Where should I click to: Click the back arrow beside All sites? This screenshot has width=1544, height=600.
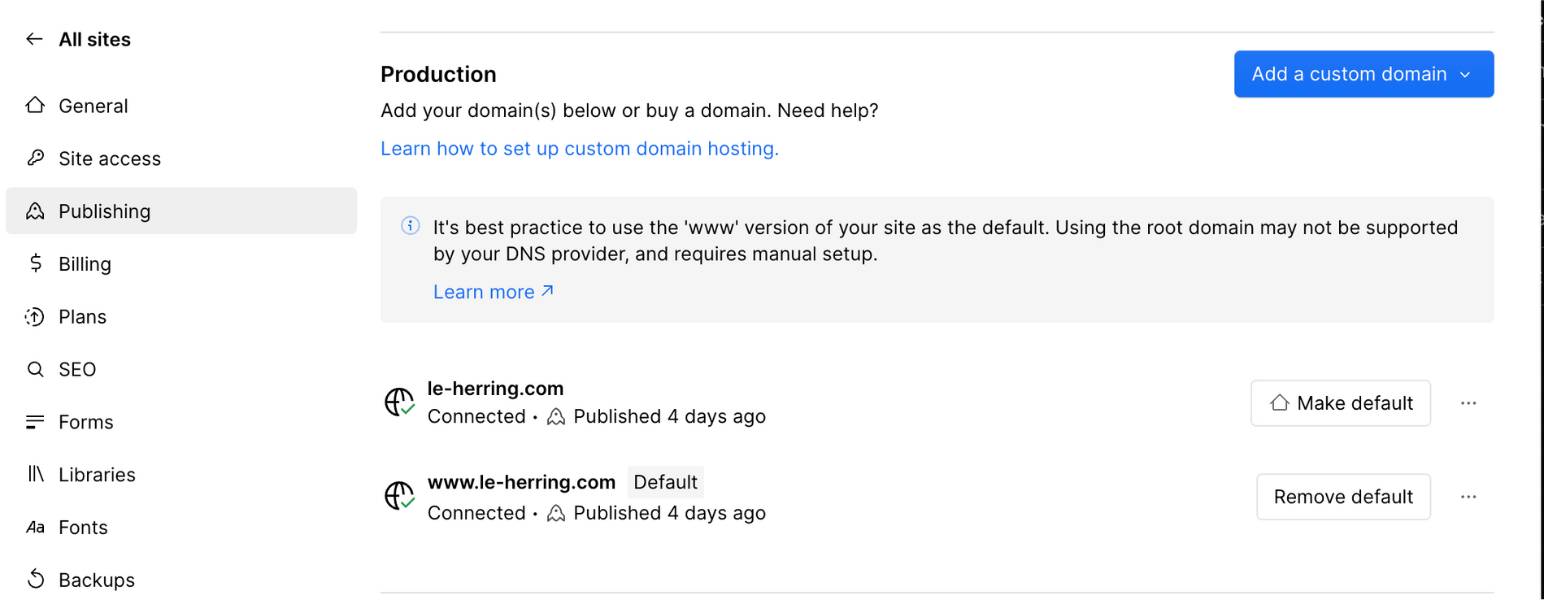(x=35, y=39)
